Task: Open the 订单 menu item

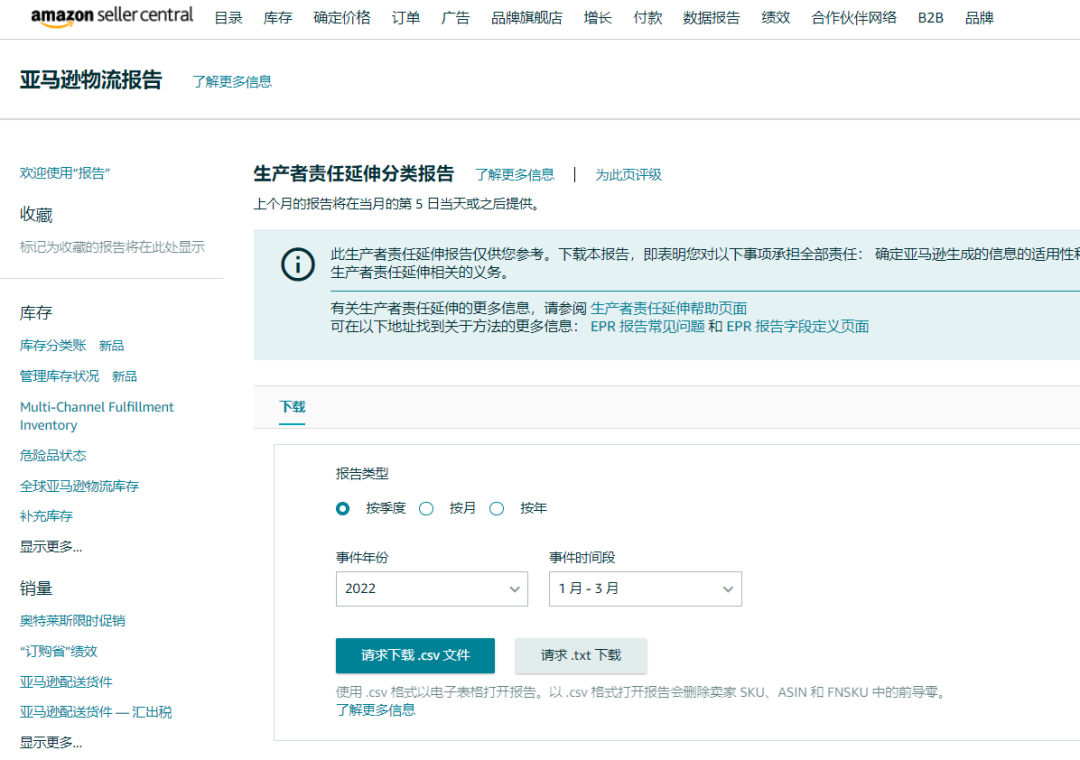Action: click(406, 17)
